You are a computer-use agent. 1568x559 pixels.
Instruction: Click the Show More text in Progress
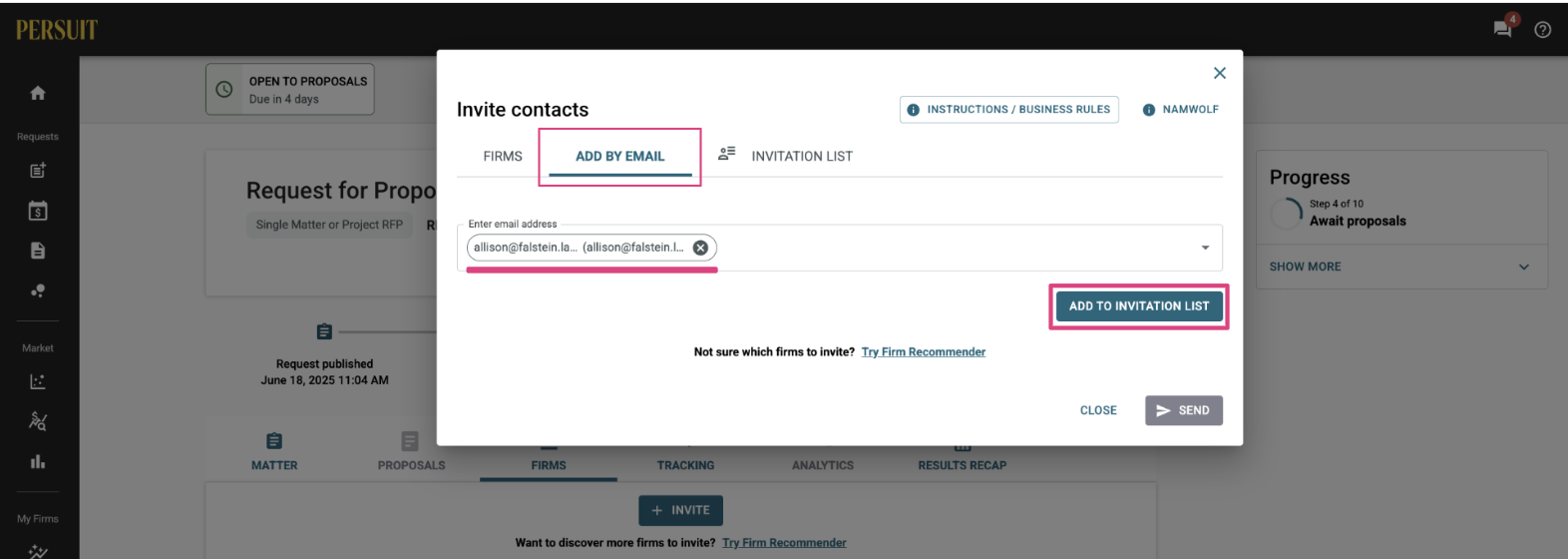coord(1305,267)
